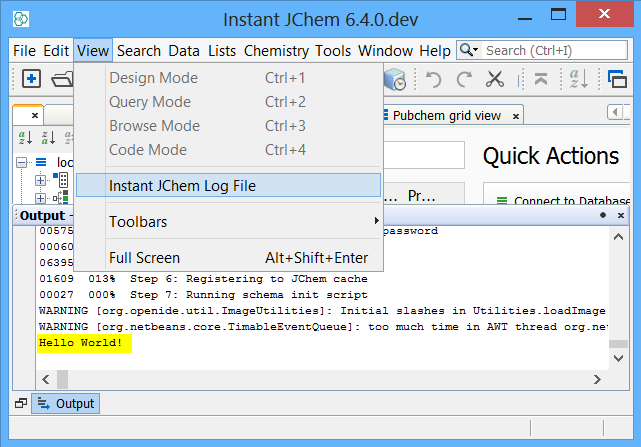The height and width of the screenshot is (447, 641).
Task: Click the Output button in the bottom bar
Action: tap(67, 404)
